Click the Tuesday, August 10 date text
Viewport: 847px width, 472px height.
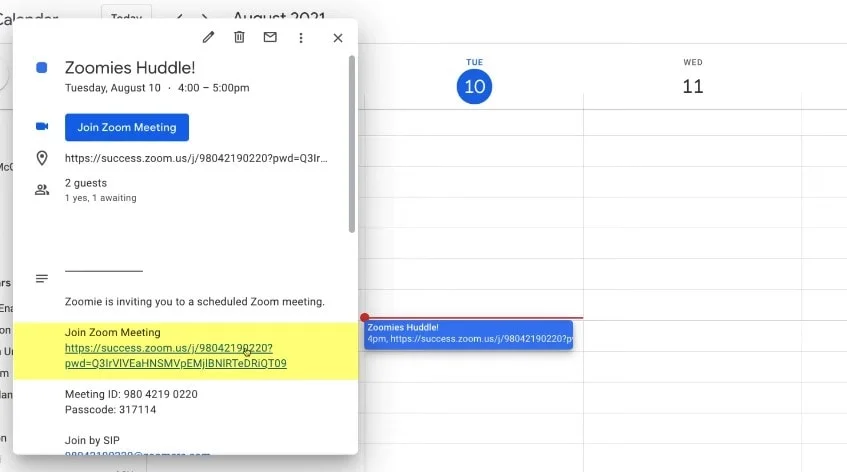(113, 88)
